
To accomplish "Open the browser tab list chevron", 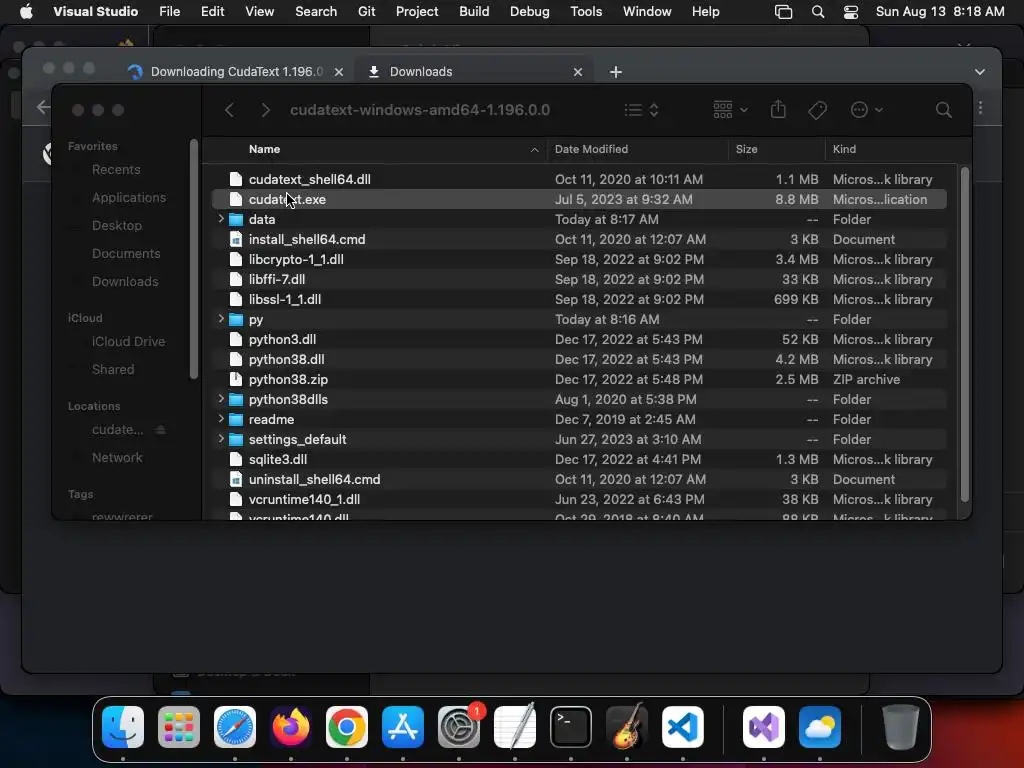I will coord(980,72).
